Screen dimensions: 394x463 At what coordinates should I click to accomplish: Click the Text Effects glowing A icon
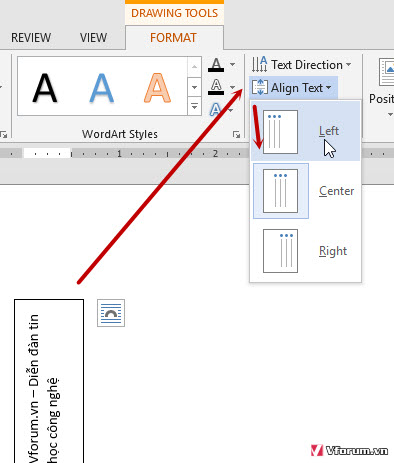pos(216,109)
